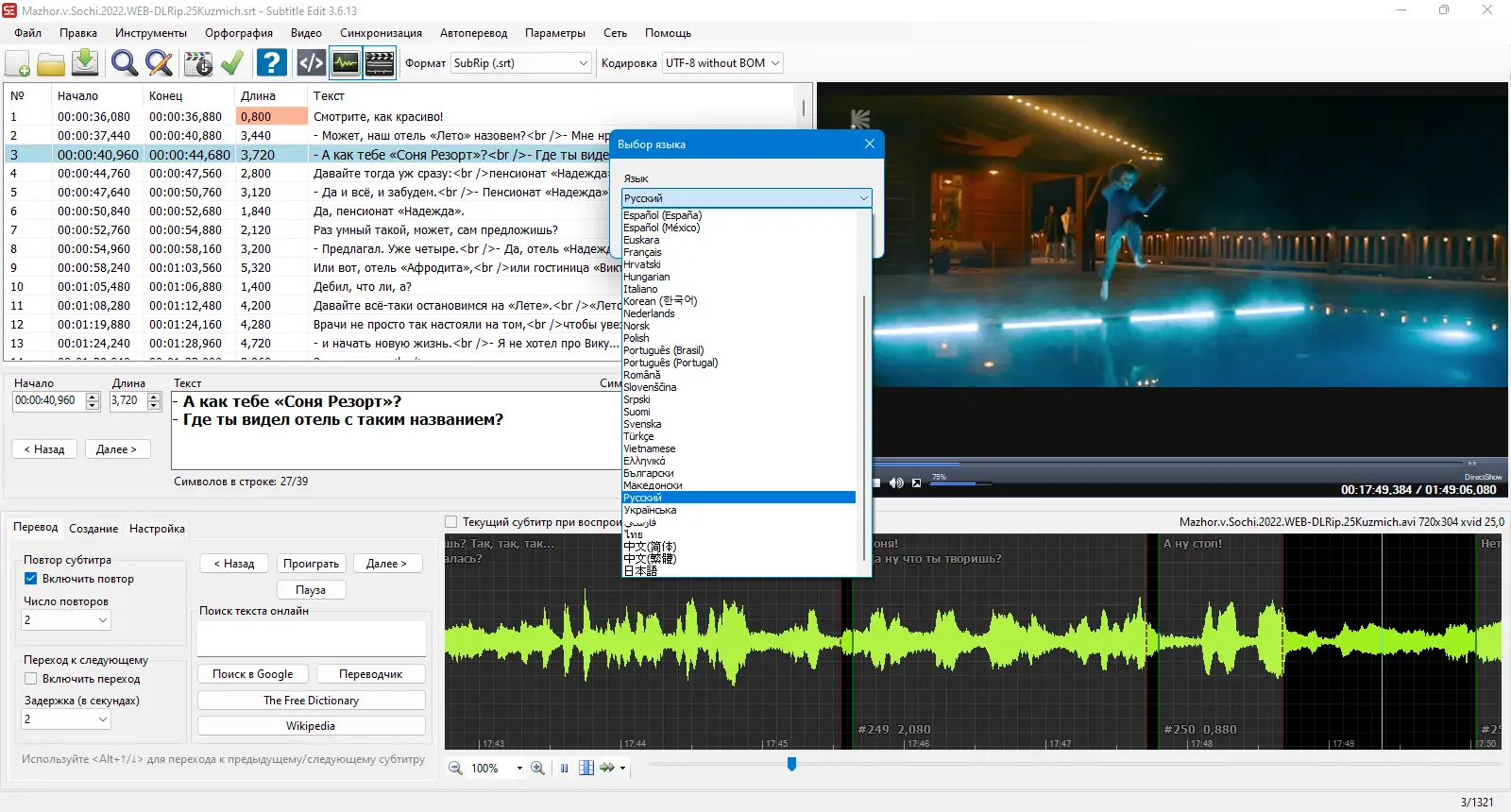Click the waveform position slider handle
1511x812 pixels.
(x=791, y=764)
